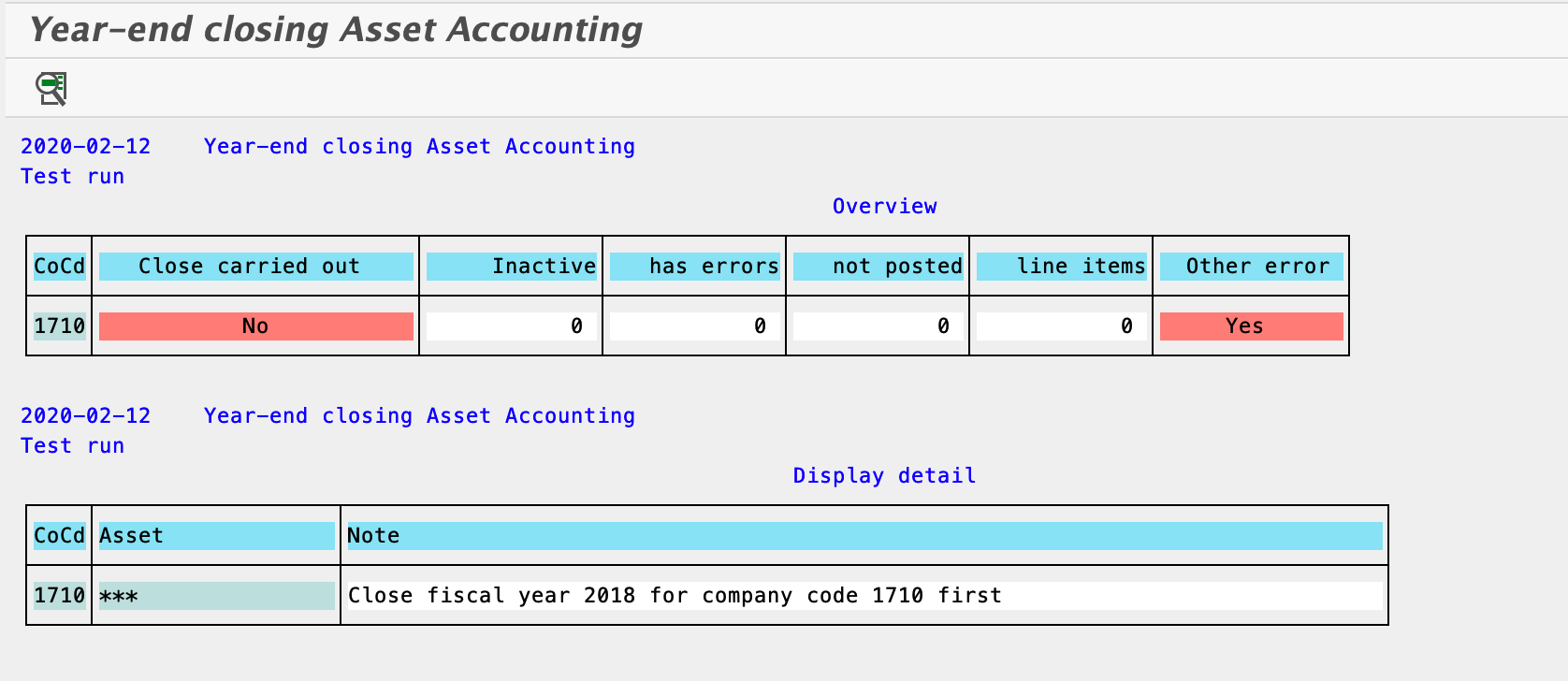Select the has errors count value 0
This screenshot has width=1568, height=681.
point(694,326)
